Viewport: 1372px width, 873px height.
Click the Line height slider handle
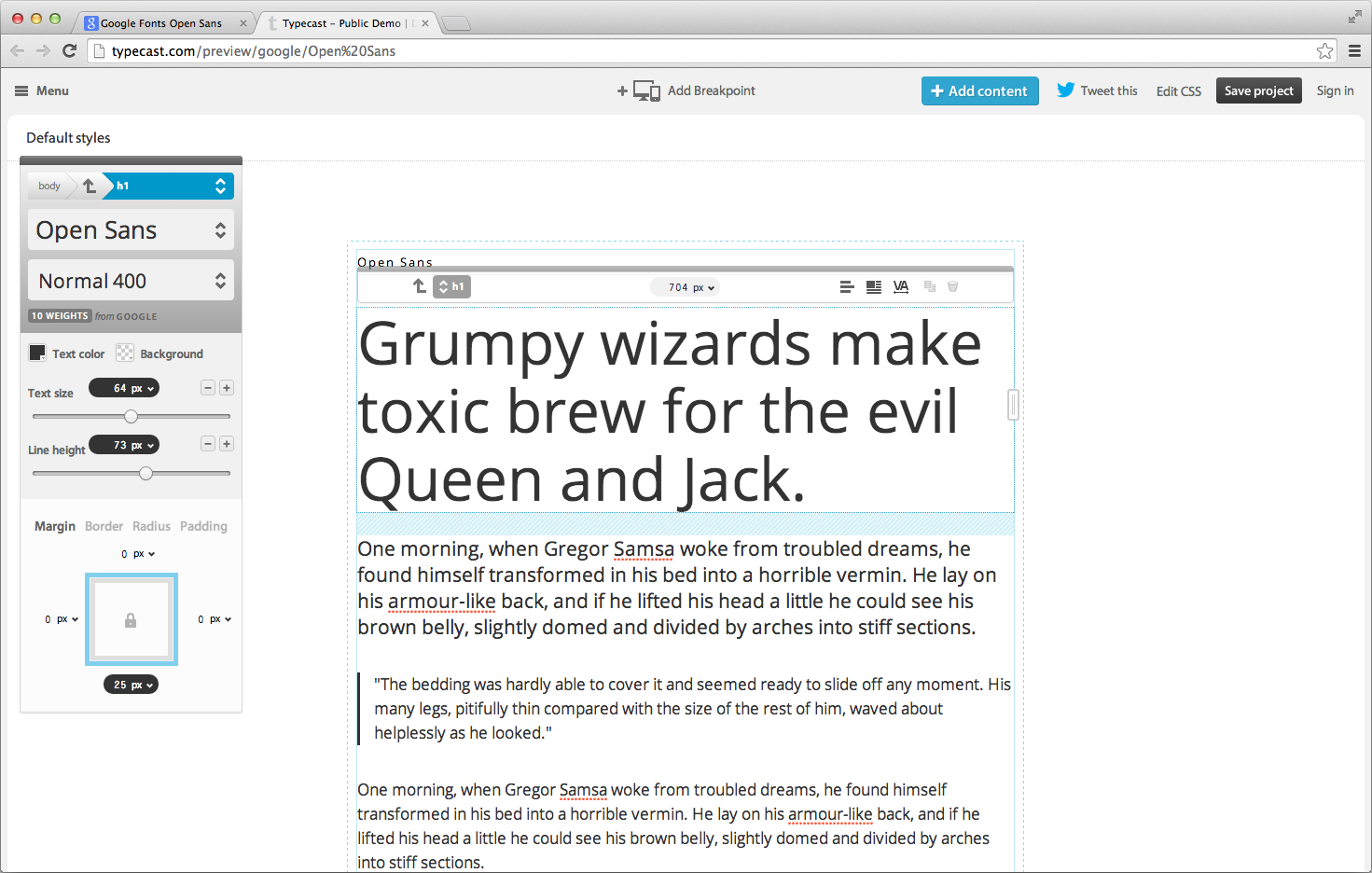pyautogui.click(x=146, y=473)
